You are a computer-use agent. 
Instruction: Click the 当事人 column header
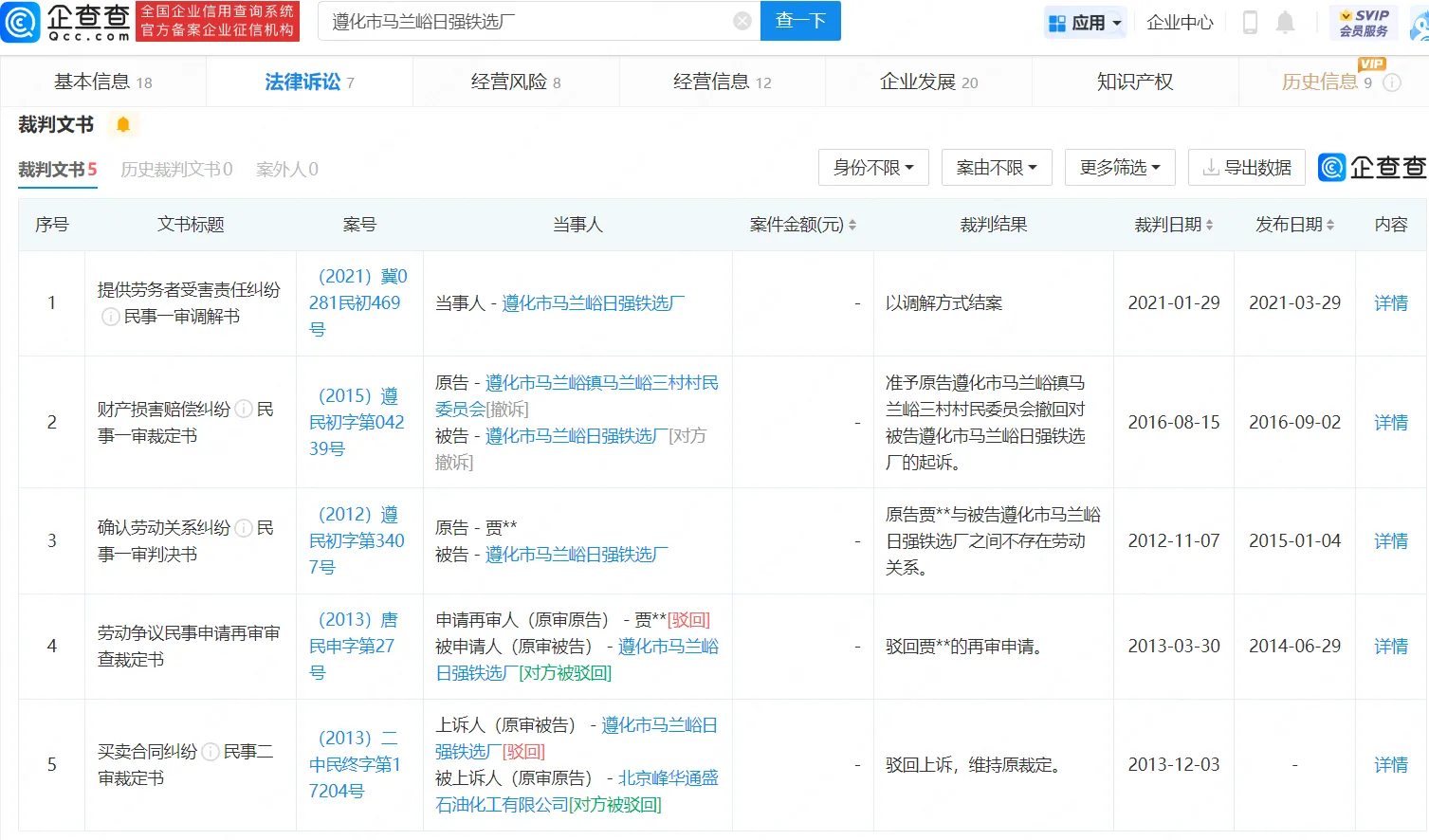click(577, 225)
